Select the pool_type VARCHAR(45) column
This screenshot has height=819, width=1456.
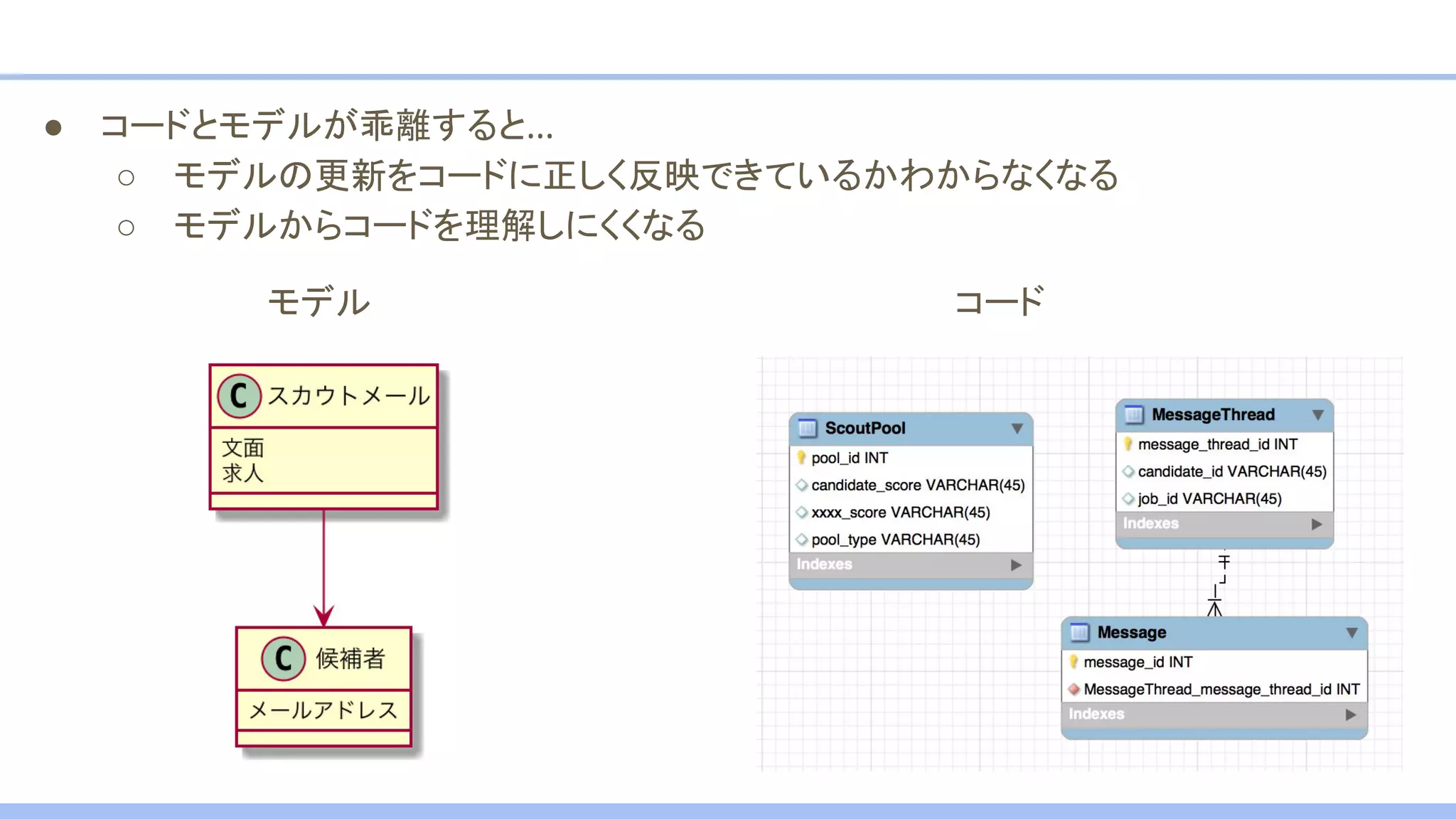pyautogui.click(x=895, y=540)
